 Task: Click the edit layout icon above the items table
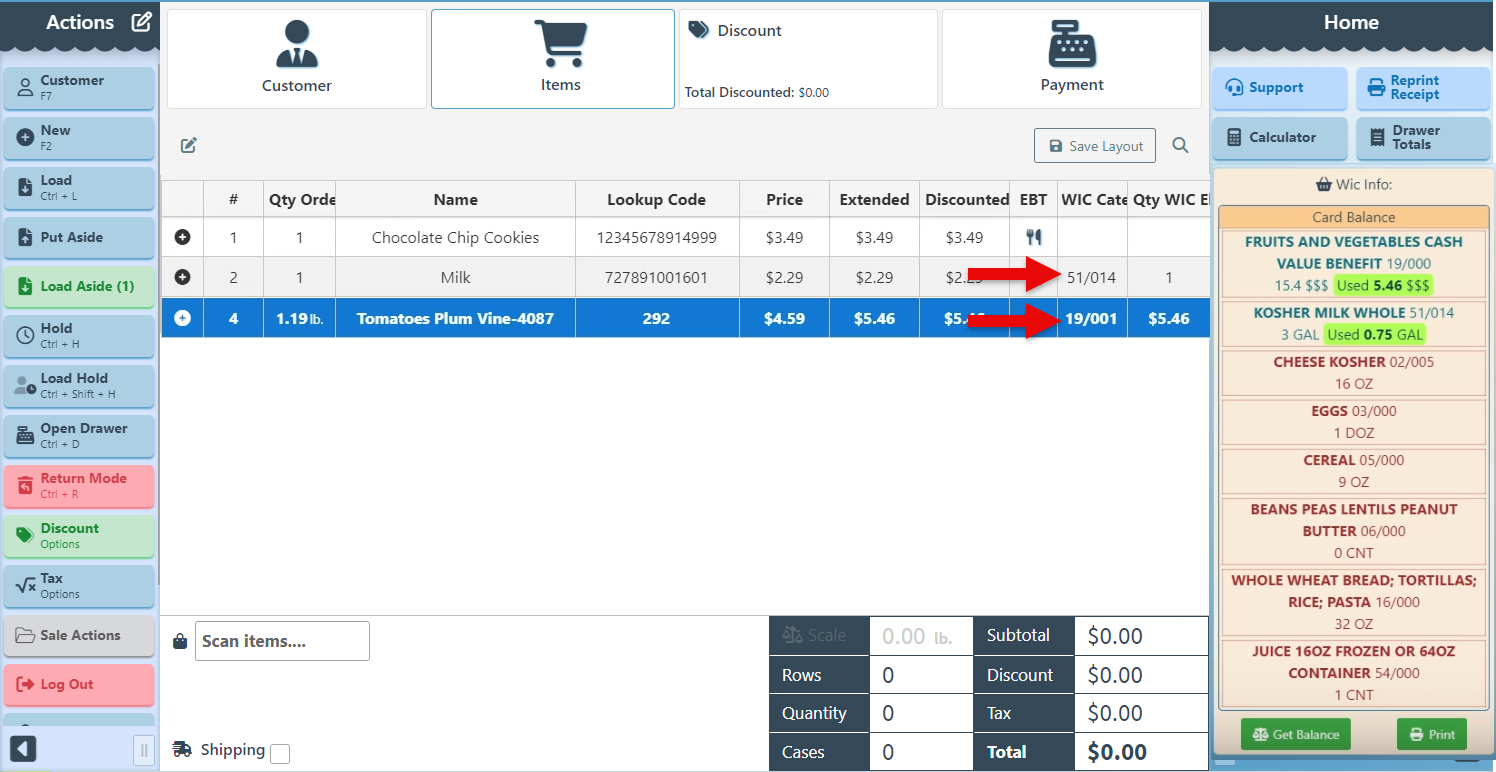tap(189, 146)
